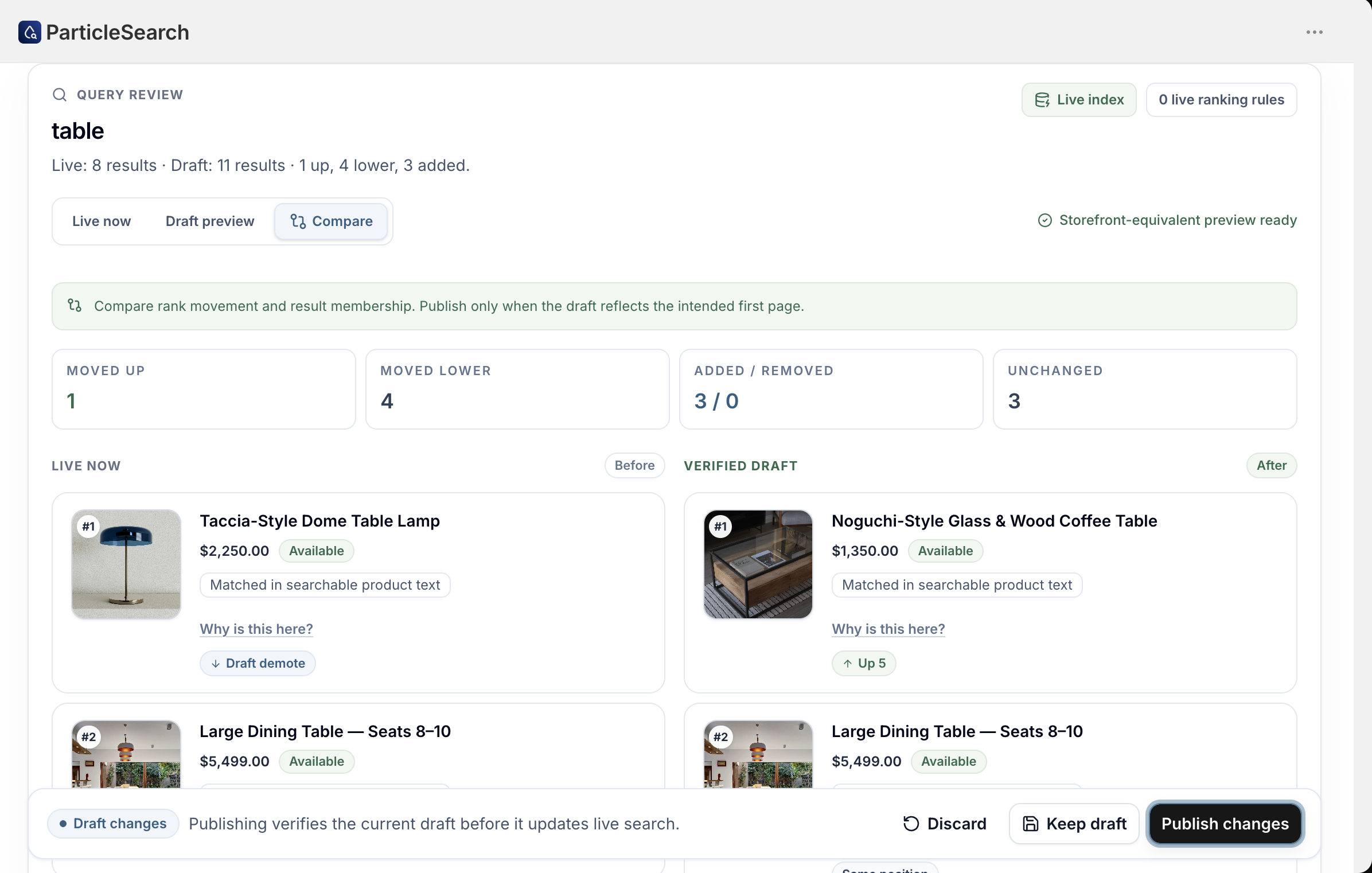Click the $1,350.00 price
The height and width of the screenshot is (873, 1372).
pos(865,551)
